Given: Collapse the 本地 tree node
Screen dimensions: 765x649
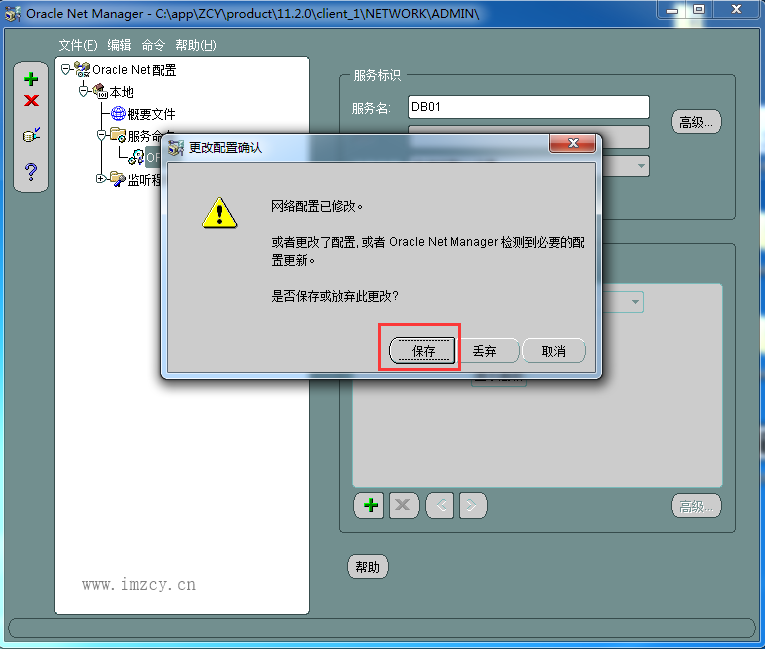Looking at the screenshot, I should pyautogui.click(x=83, y=91).
